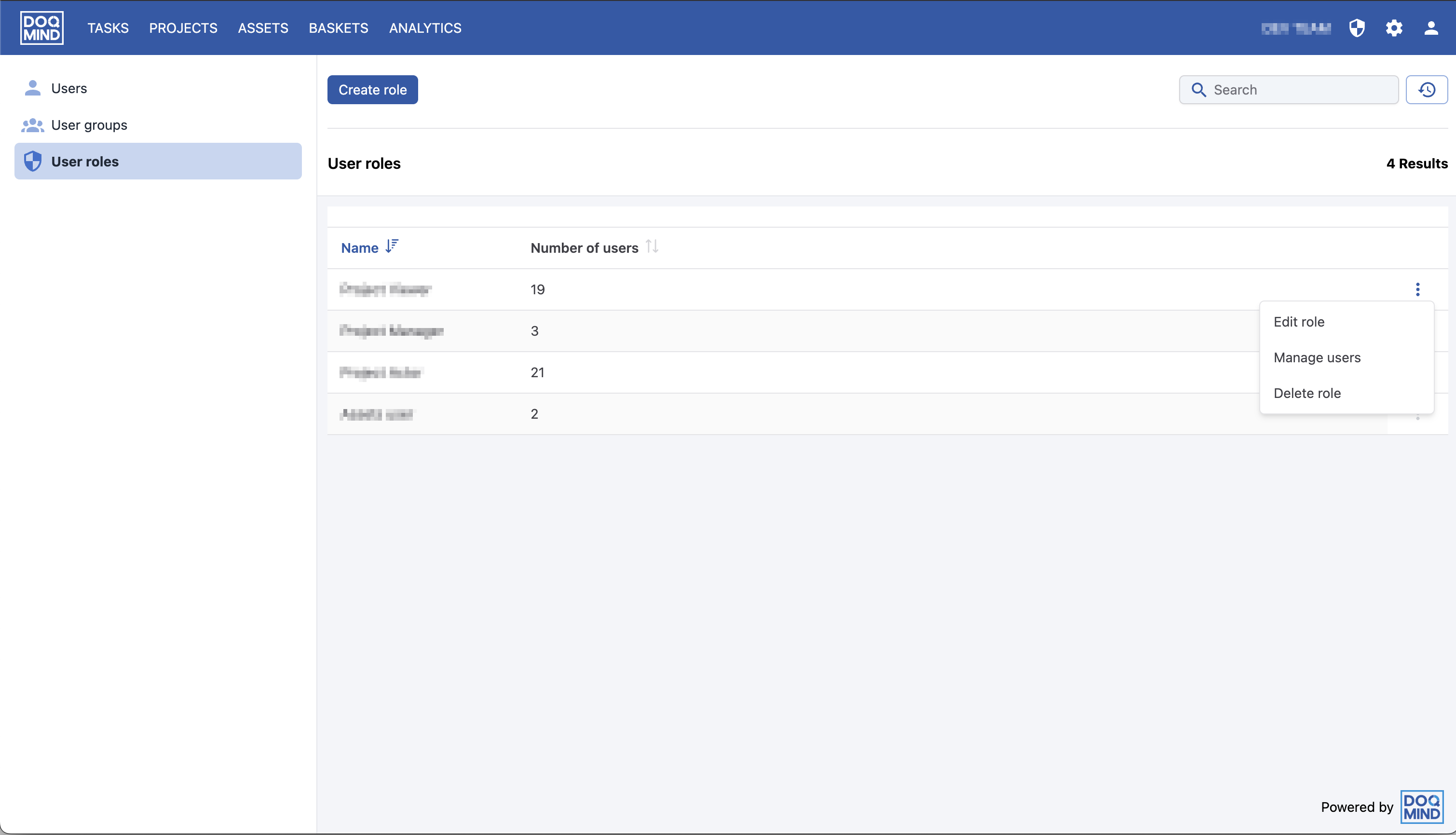Select the User roles shield icon
Screen dimensions: 1456x835
[33, 161]
